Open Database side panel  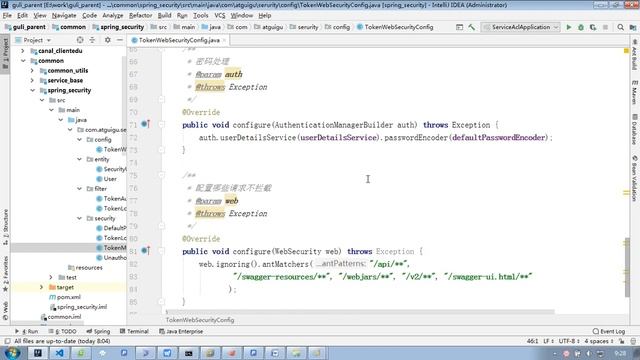[635, 129]
